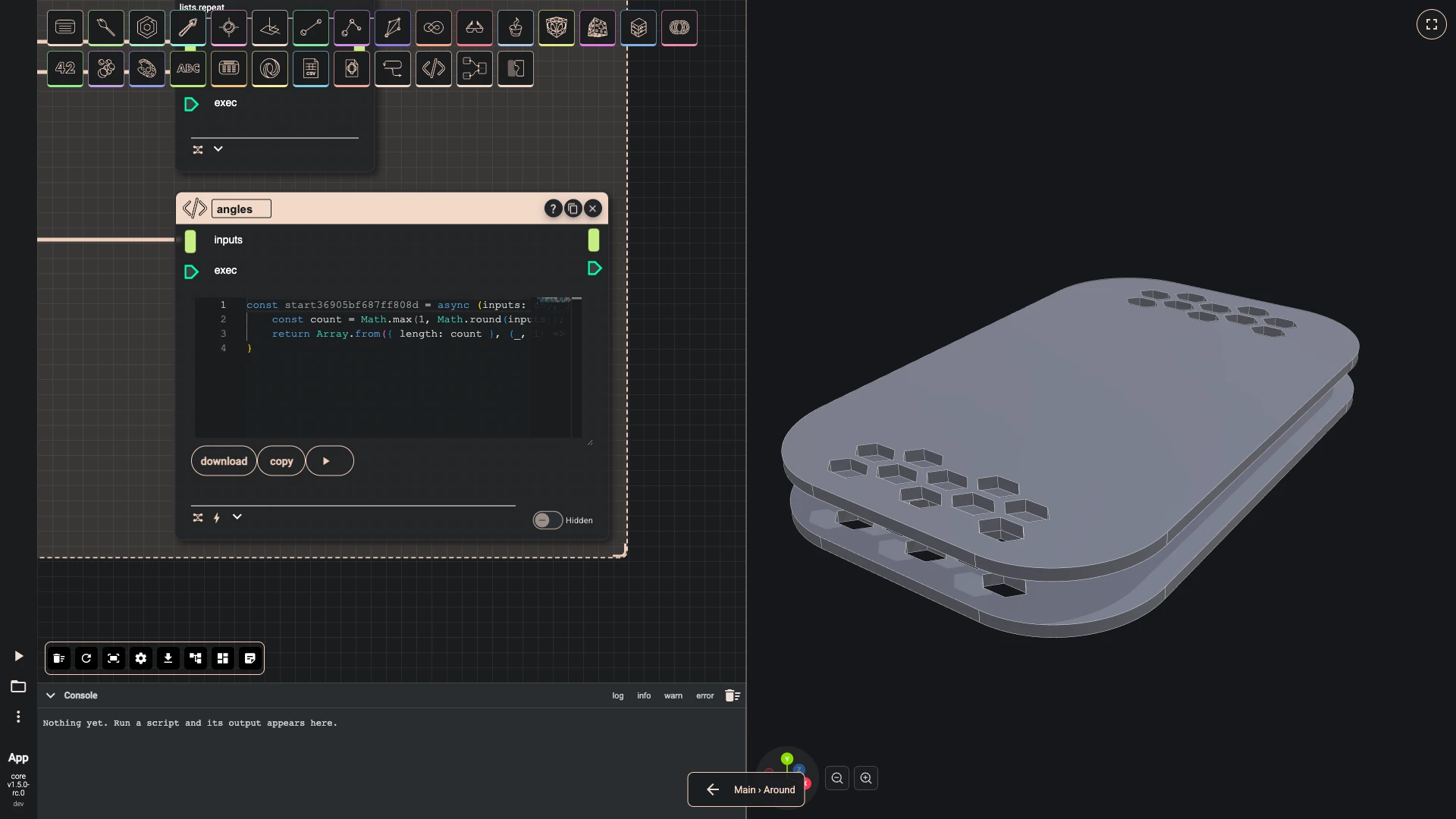
Task: Open the vertical three-dots sidebar menu
Action: pyautogui.click(x=18, y=717)
